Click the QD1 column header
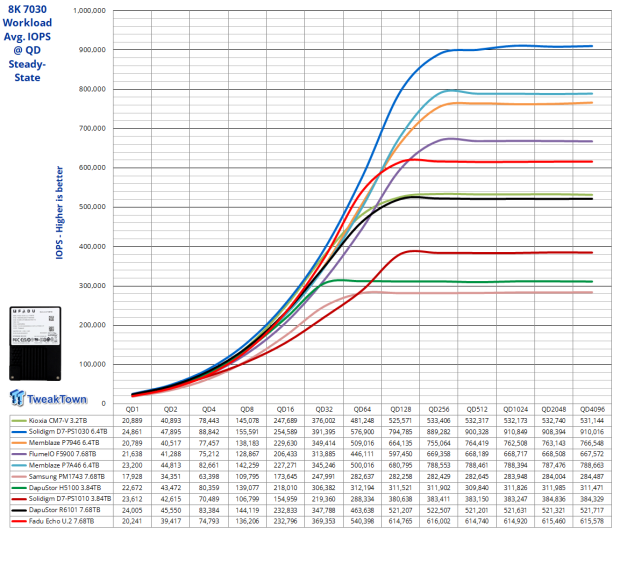This screenshot has width=620, height=568. pos(132,410)
